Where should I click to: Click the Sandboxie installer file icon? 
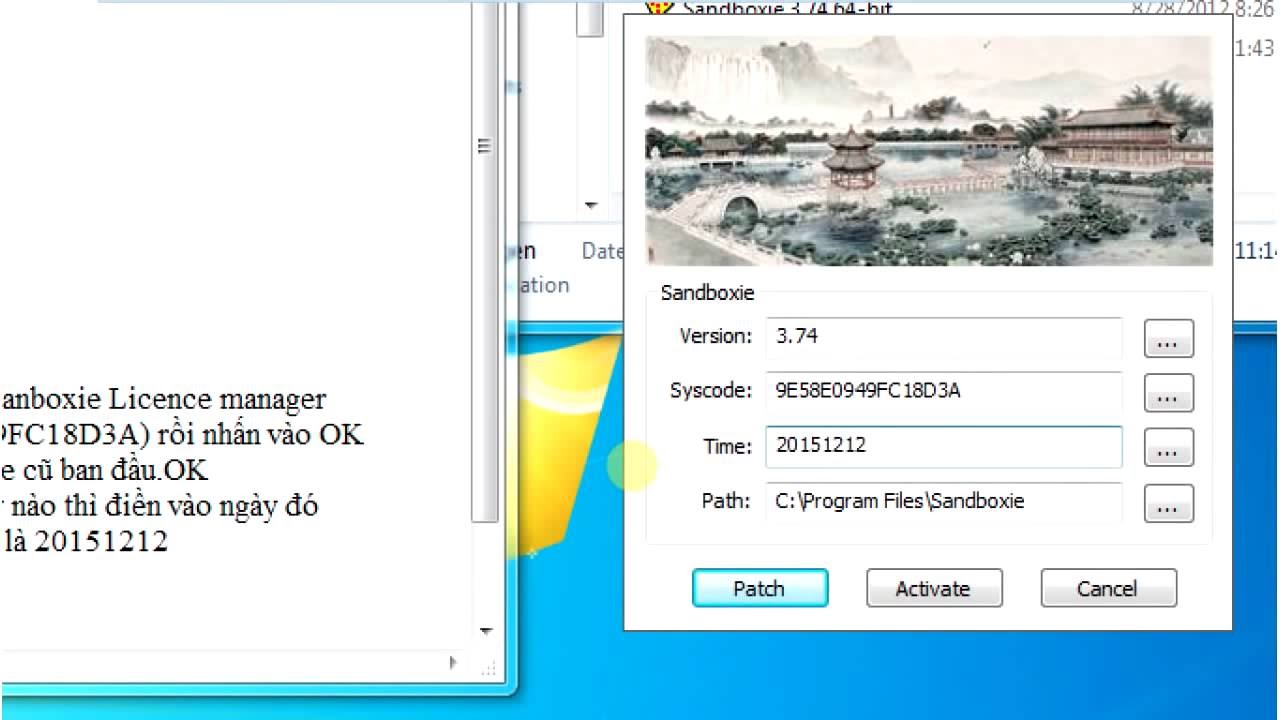(659, 8)
